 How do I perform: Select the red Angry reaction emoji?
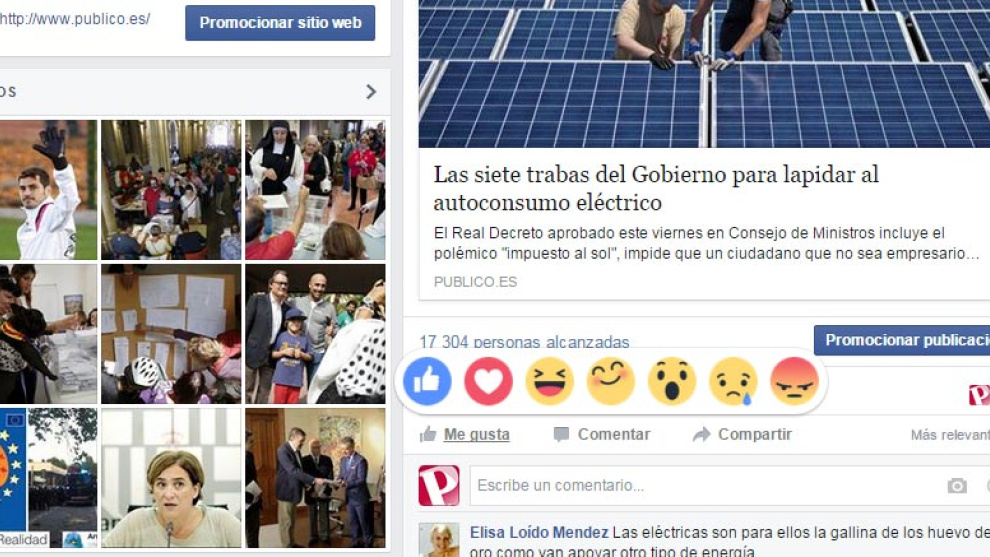[x=794, y=381]
